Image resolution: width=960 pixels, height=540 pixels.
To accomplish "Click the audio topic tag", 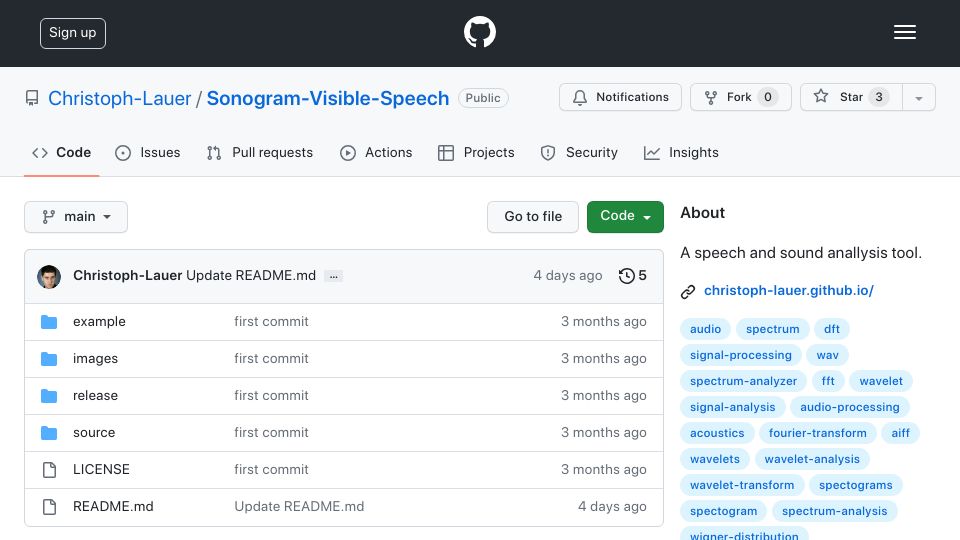I will 705,329.
